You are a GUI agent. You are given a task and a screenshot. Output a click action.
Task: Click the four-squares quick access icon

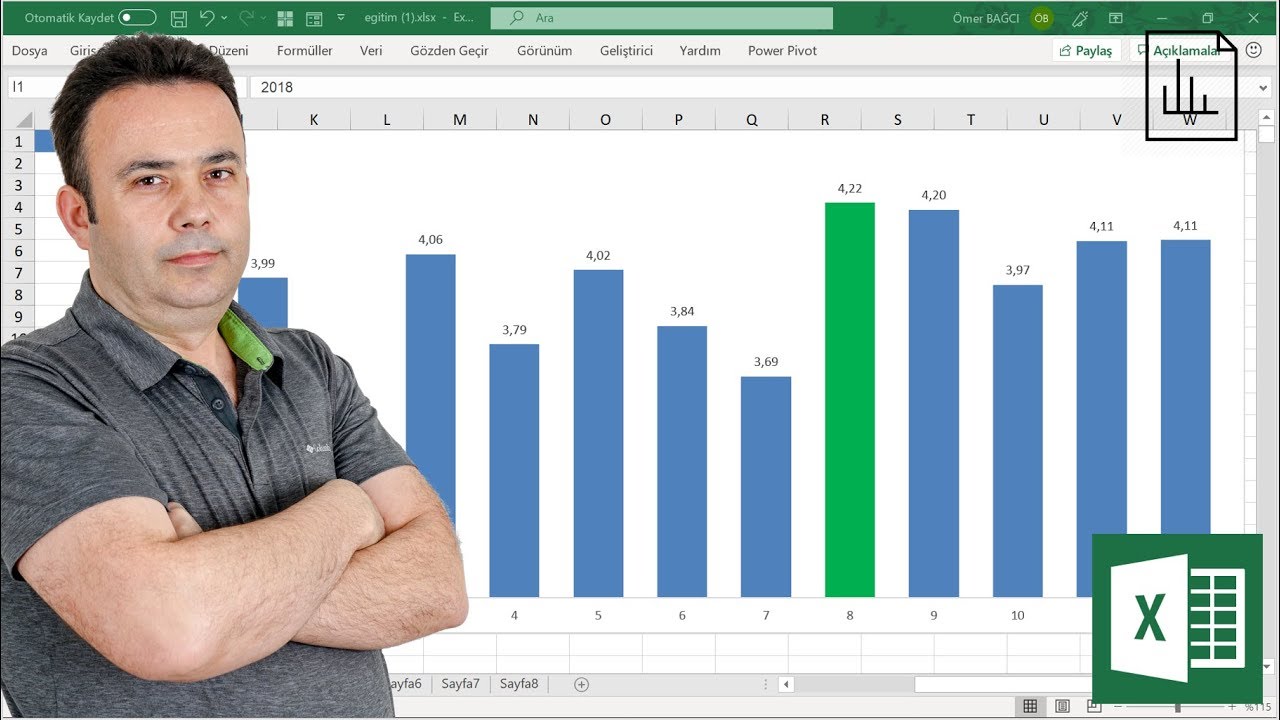[x=285, y=18]
